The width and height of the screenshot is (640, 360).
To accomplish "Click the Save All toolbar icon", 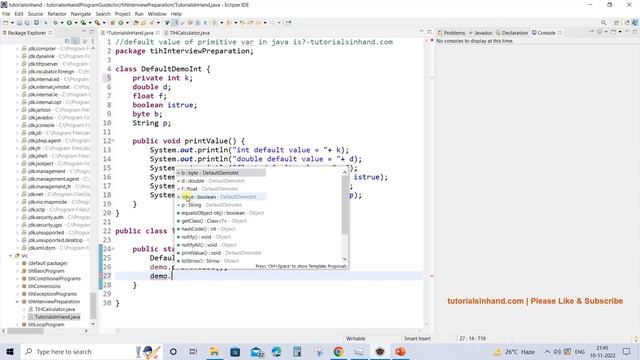I will pos(27,23).
